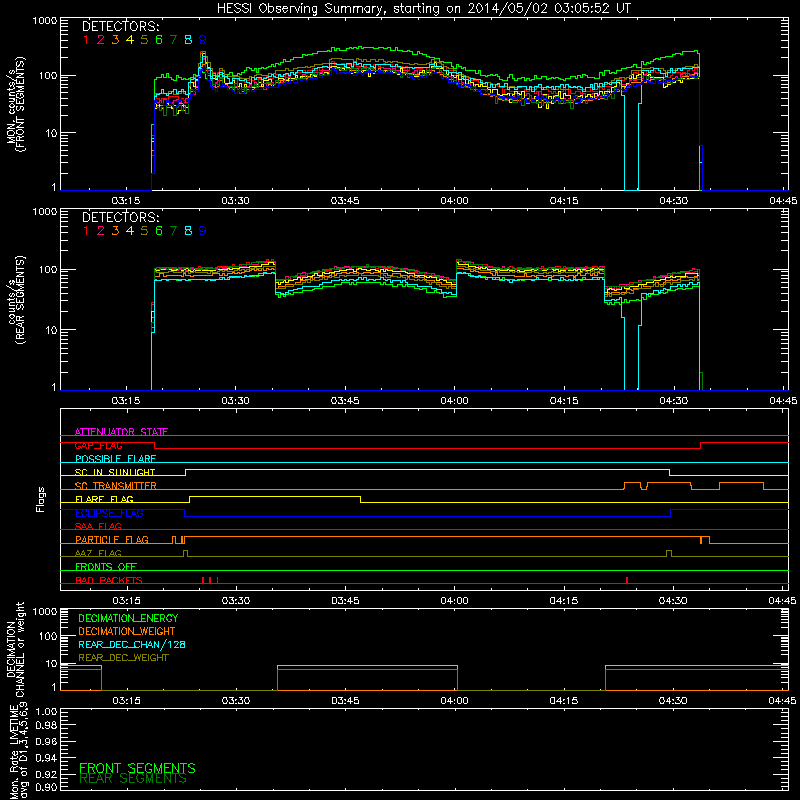Select olive detector 5 in front segments legend

click(x=144, y=40)
